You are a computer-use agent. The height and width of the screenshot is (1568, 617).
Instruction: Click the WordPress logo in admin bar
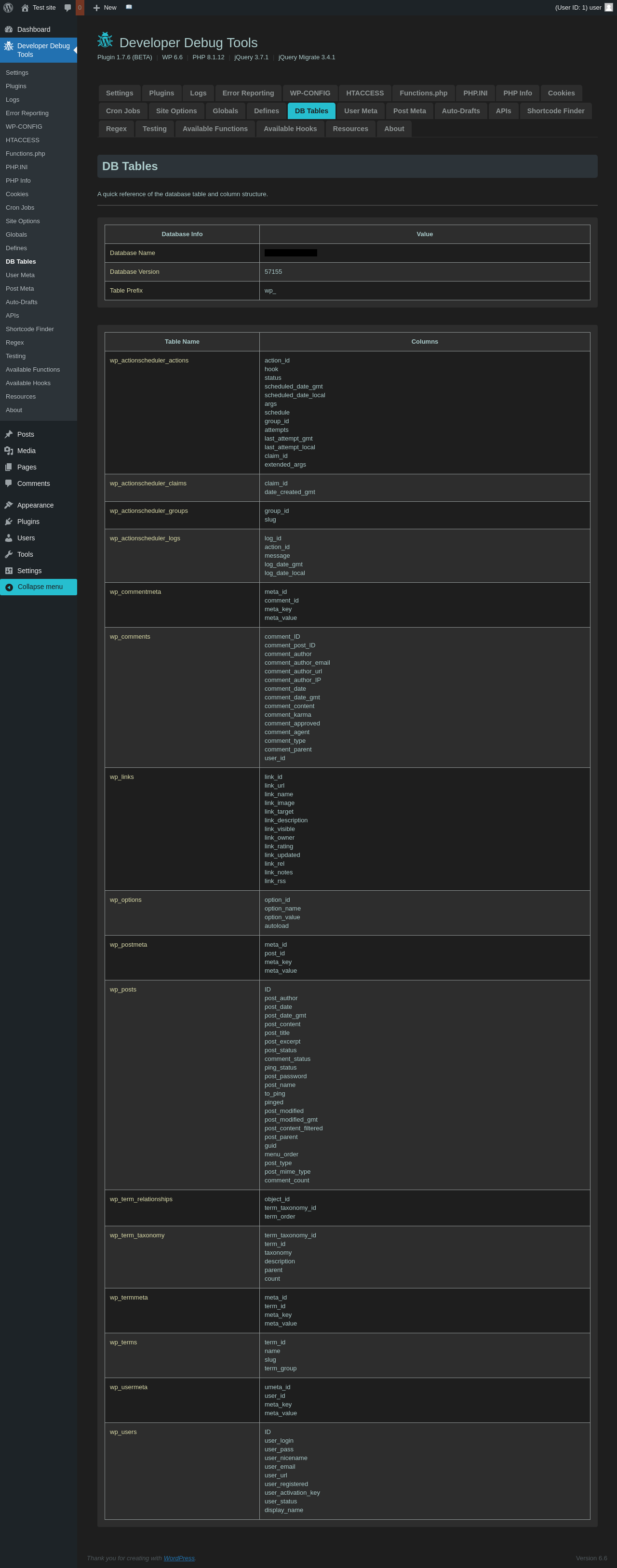click(9, 8)
